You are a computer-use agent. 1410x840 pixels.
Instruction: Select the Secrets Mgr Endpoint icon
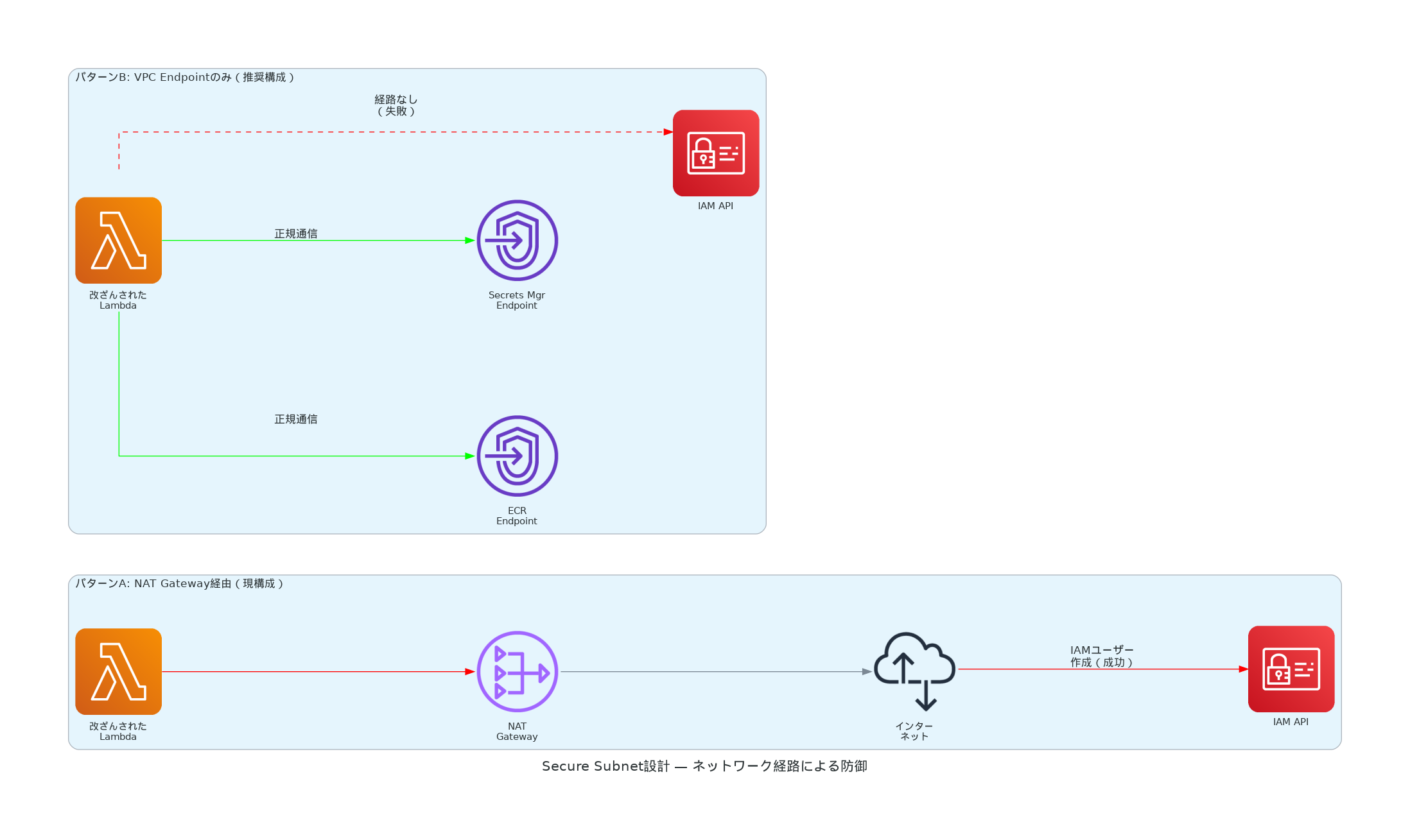click(517, 240)
